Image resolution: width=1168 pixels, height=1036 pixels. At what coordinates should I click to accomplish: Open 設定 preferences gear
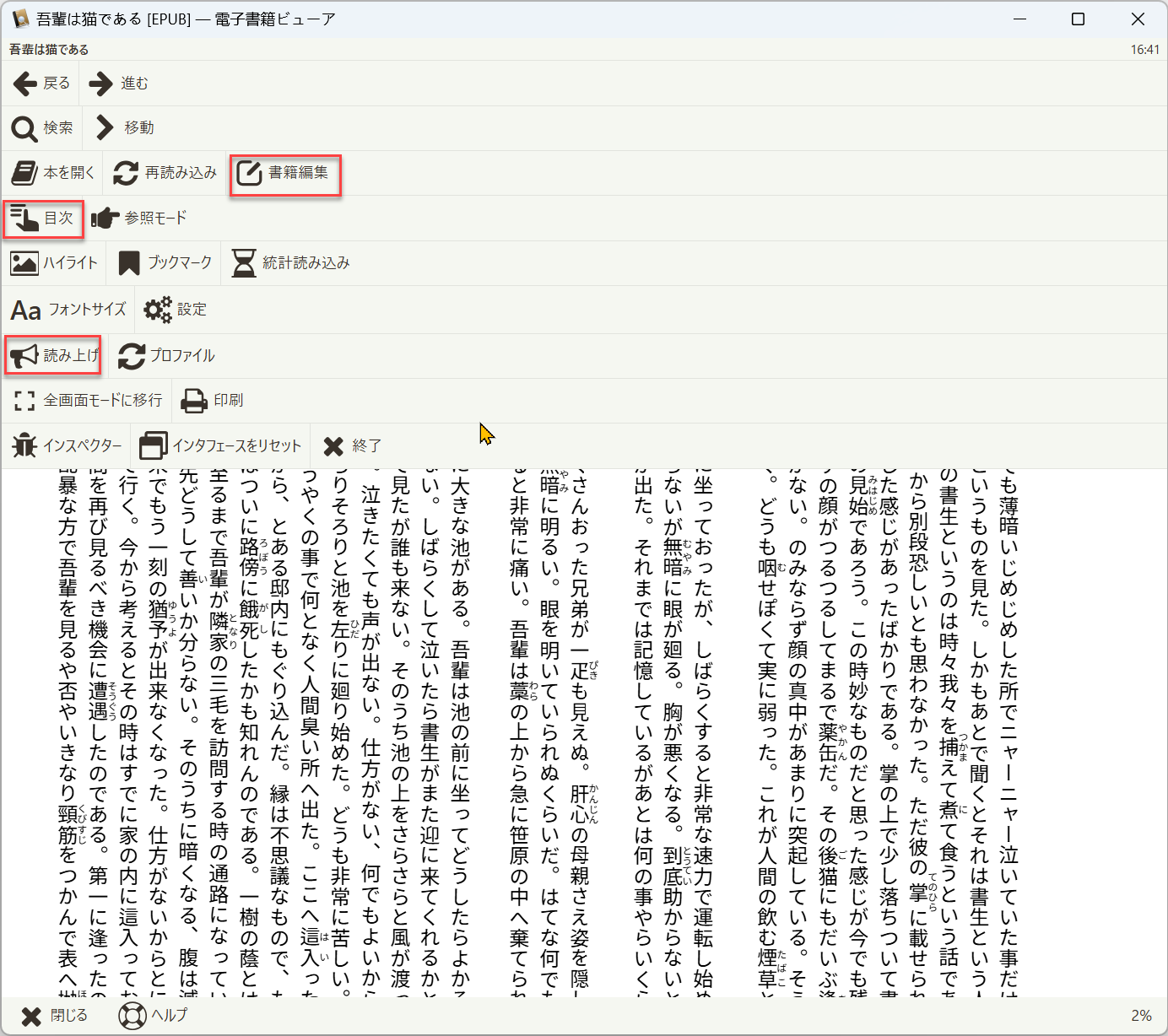click(175, 309)
